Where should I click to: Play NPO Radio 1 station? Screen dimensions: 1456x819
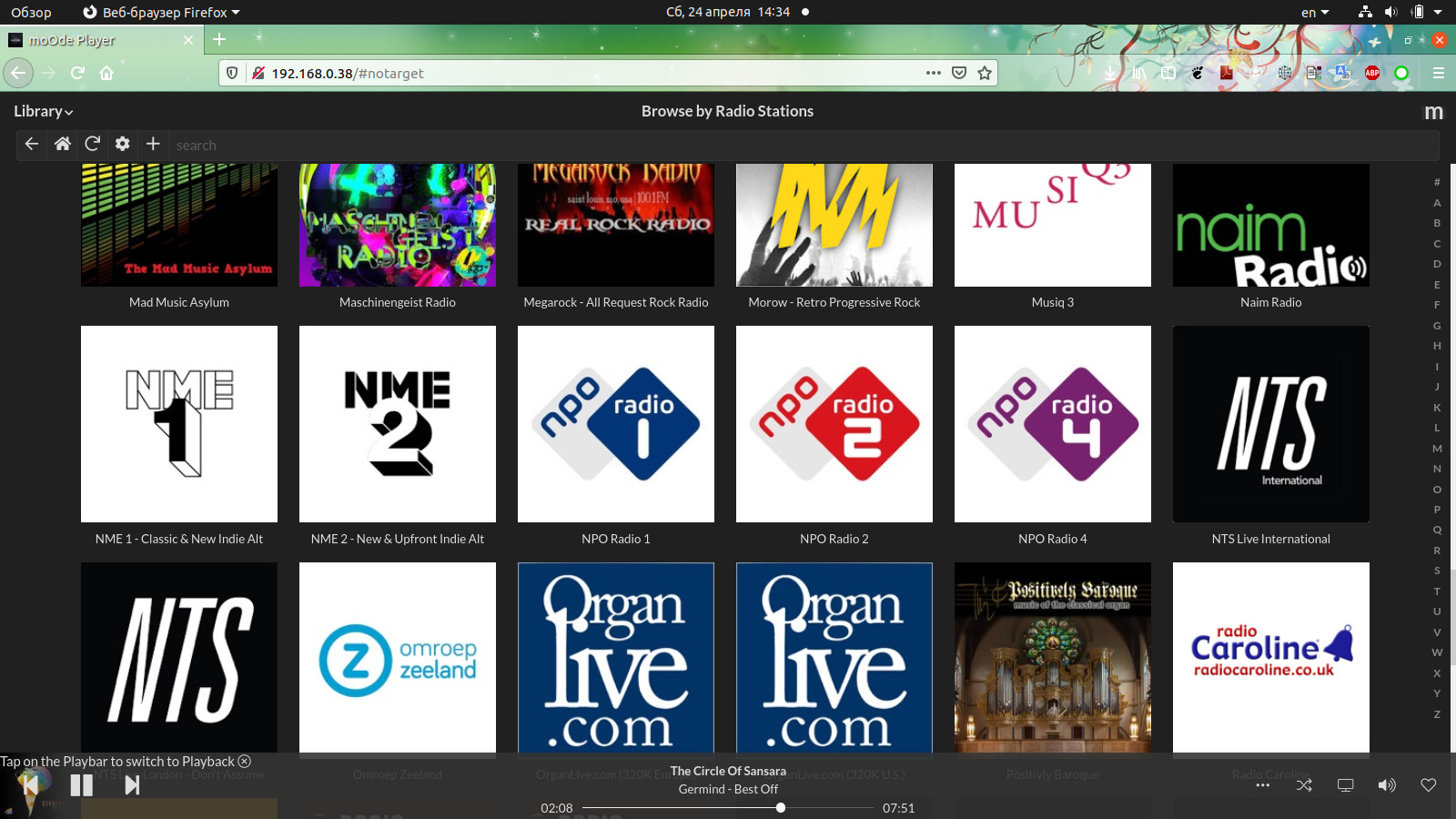(x=616, y=424)
